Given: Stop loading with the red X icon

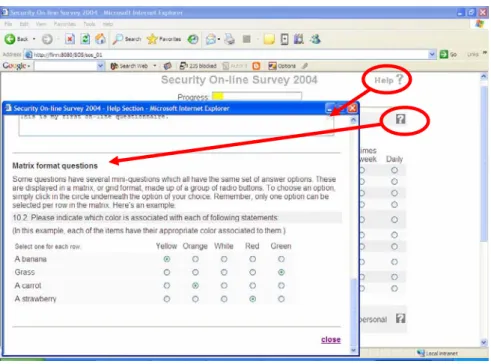Looking at the screenshot, I should (70, 39).
